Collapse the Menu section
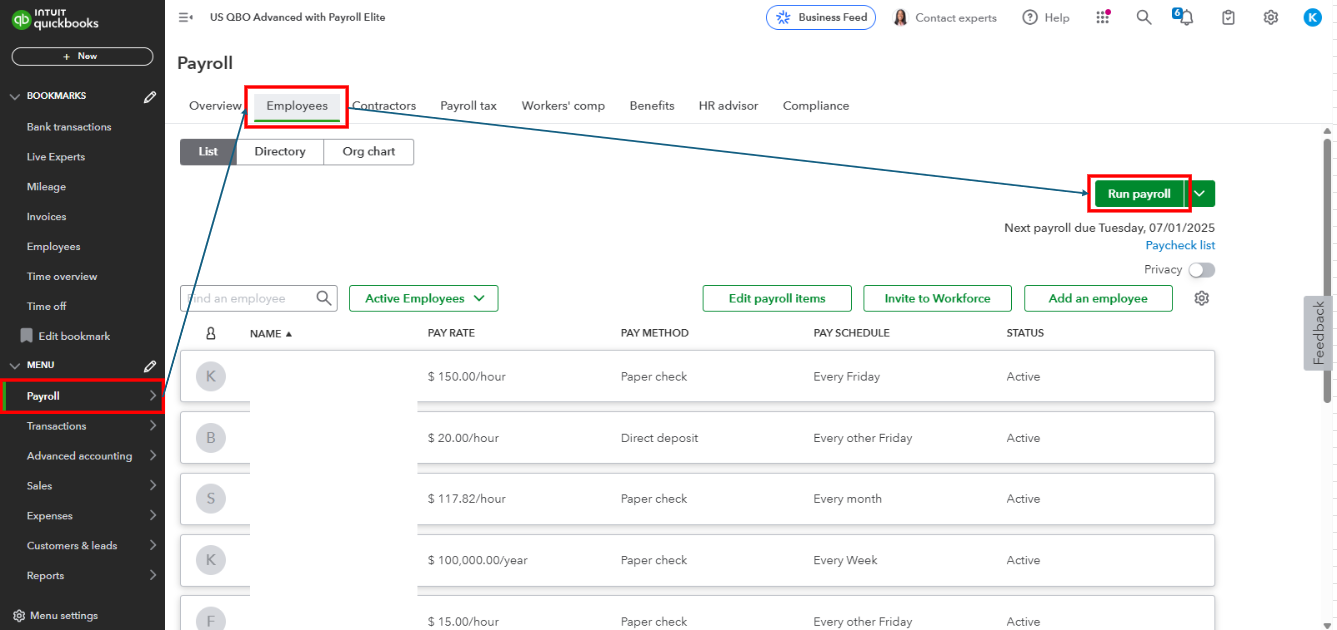The height and width of the screenshot is (630, 1337). pos(14,366)
